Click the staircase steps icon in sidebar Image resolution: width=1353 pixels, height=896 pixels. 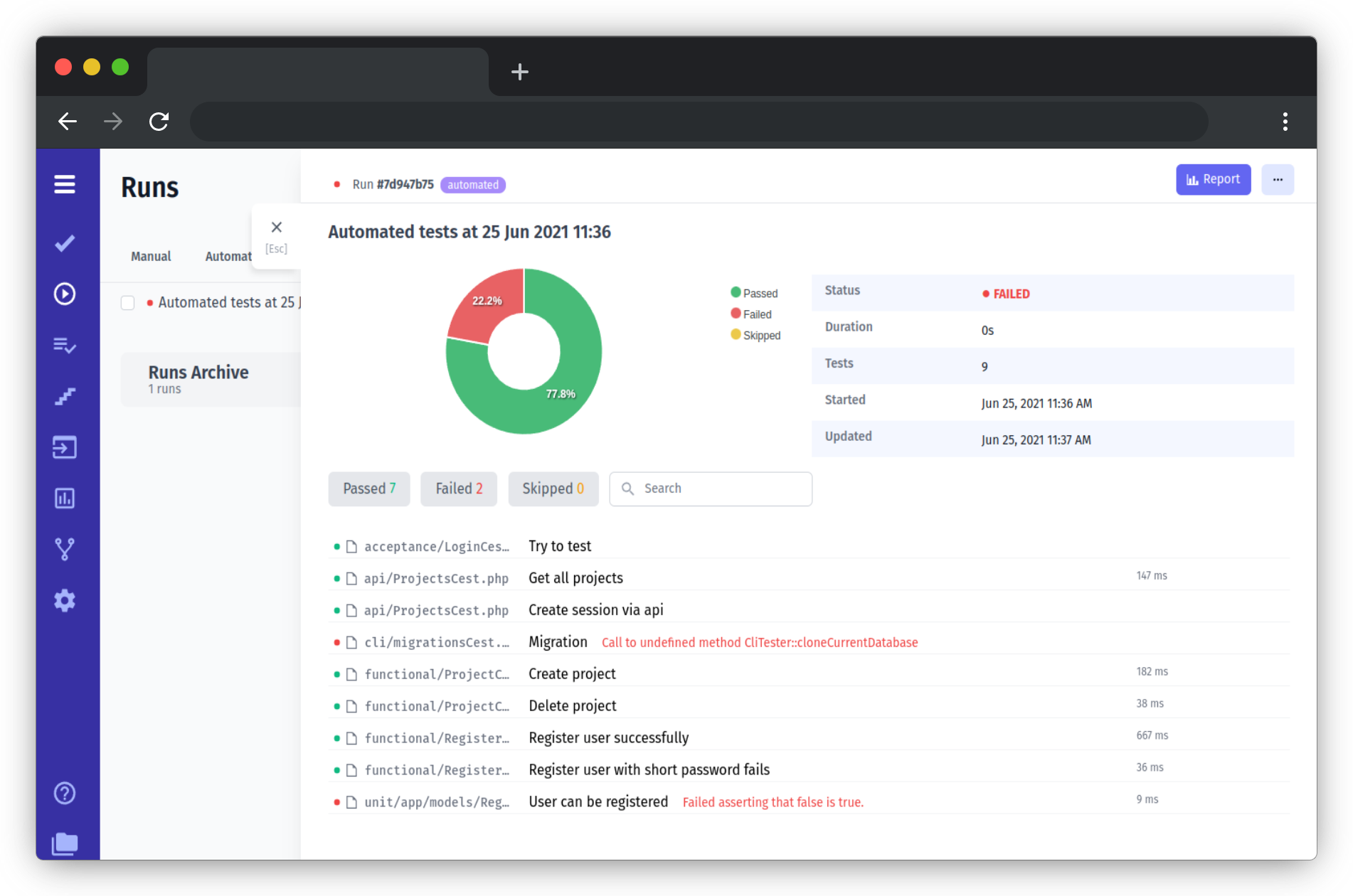pos(65,396)
